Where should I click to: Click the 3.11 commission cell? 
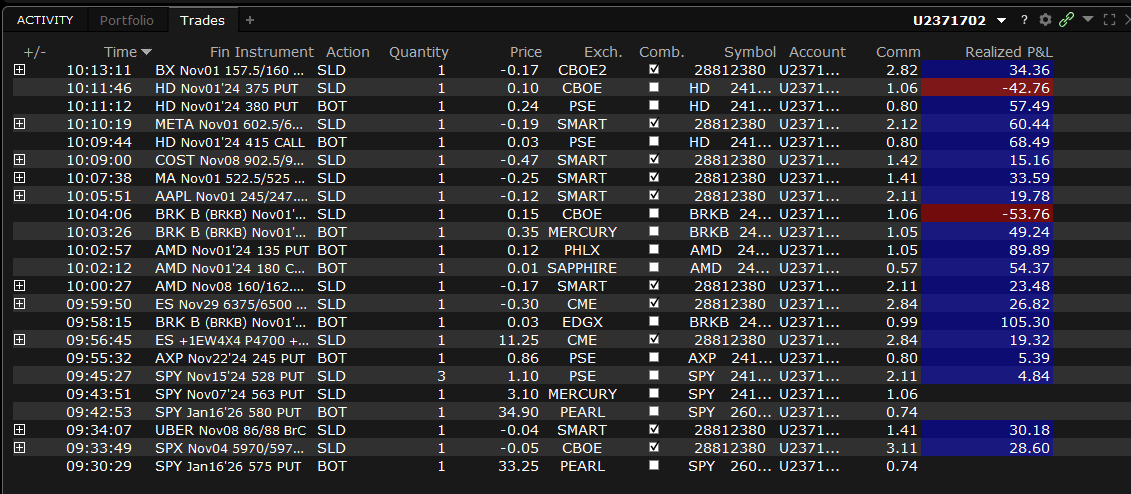[x=902, y=448]
